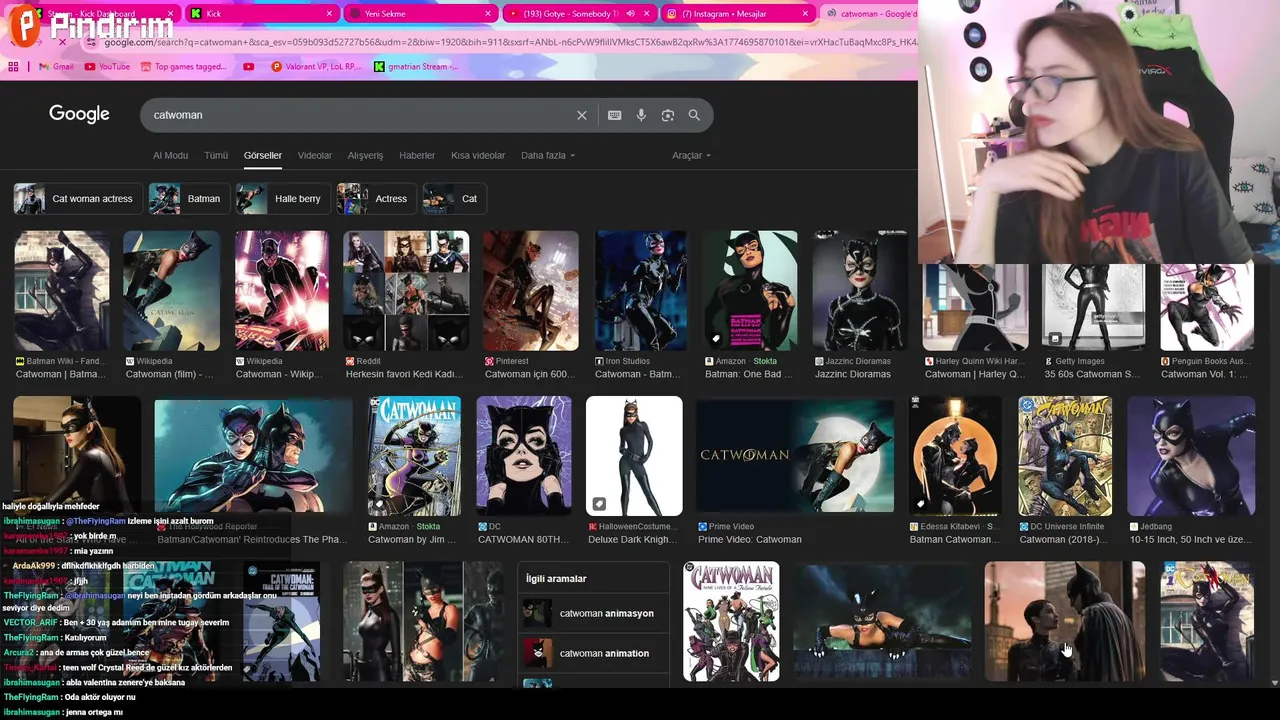
Task: Mute audio on the Gotye tab
Action: (629, 14)
